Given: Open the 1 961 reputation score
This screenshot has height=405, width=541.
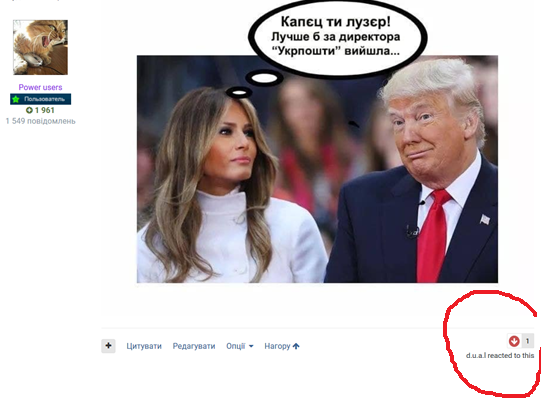Looking at the screenshot, I should click(45, 110).
